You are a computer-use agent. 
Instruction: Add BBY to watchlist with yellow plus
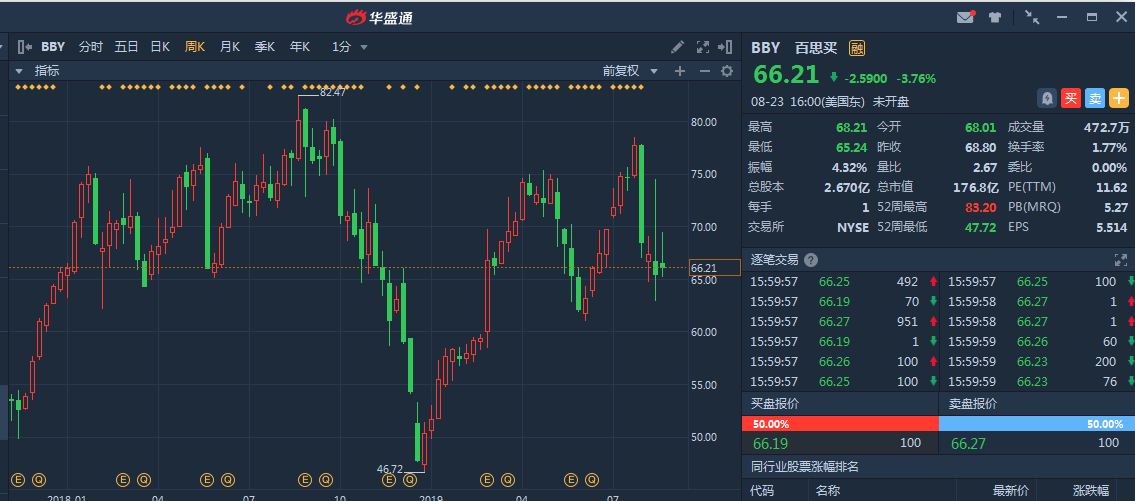1119,98
